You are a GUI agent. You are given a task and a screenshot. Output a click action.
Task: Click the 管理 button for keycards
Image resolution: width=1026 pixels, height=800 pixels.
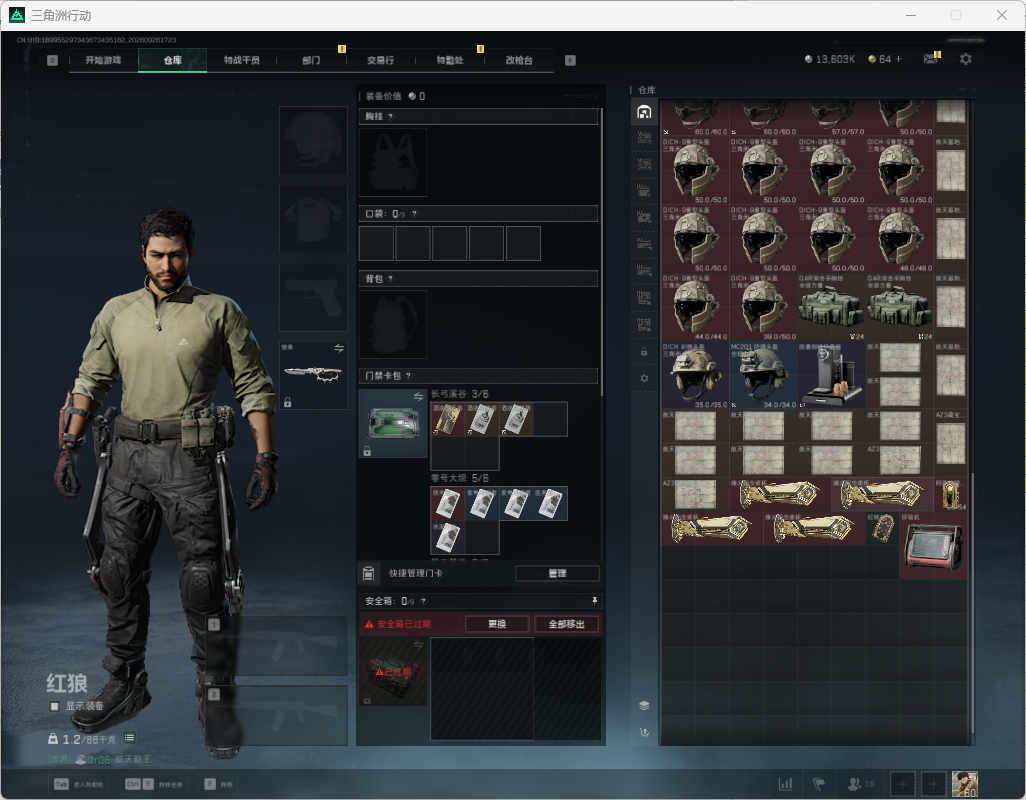pyautogui.click(x=557, y=574)
